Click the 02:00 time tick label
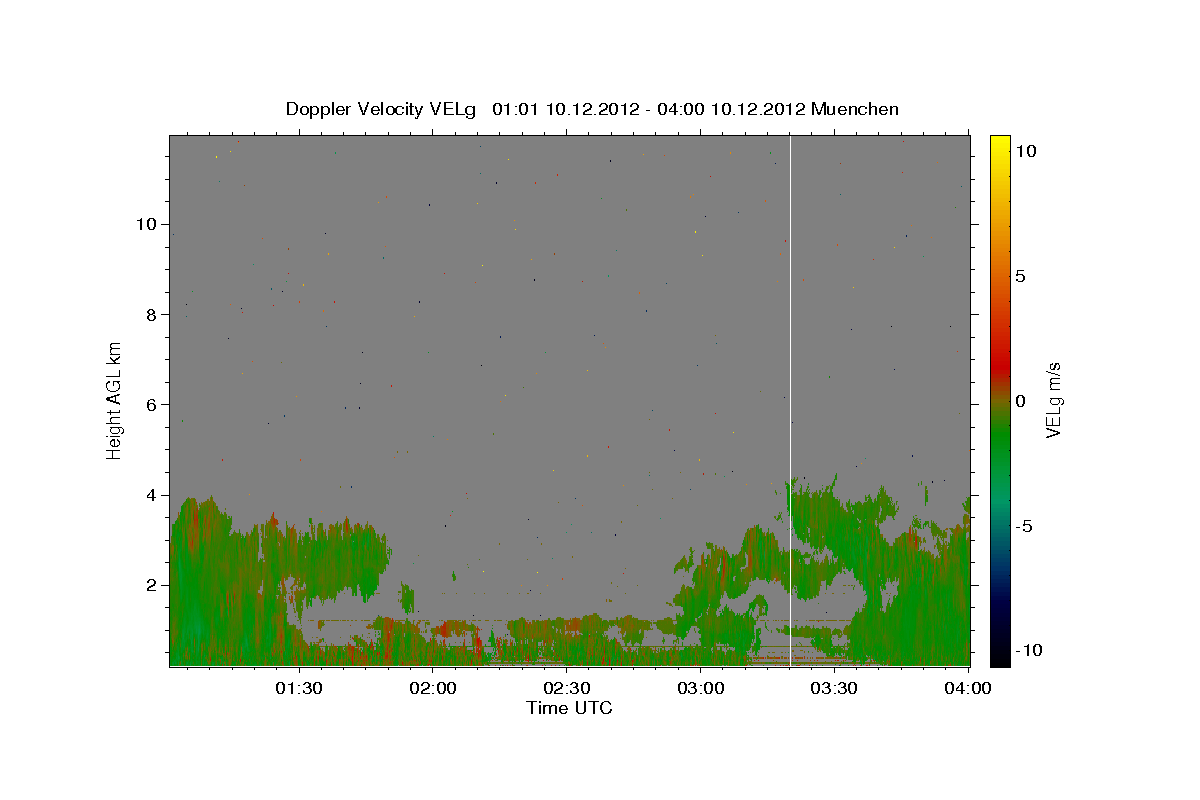The width and height of the screenshot is (1200, 800). point(433,689)
